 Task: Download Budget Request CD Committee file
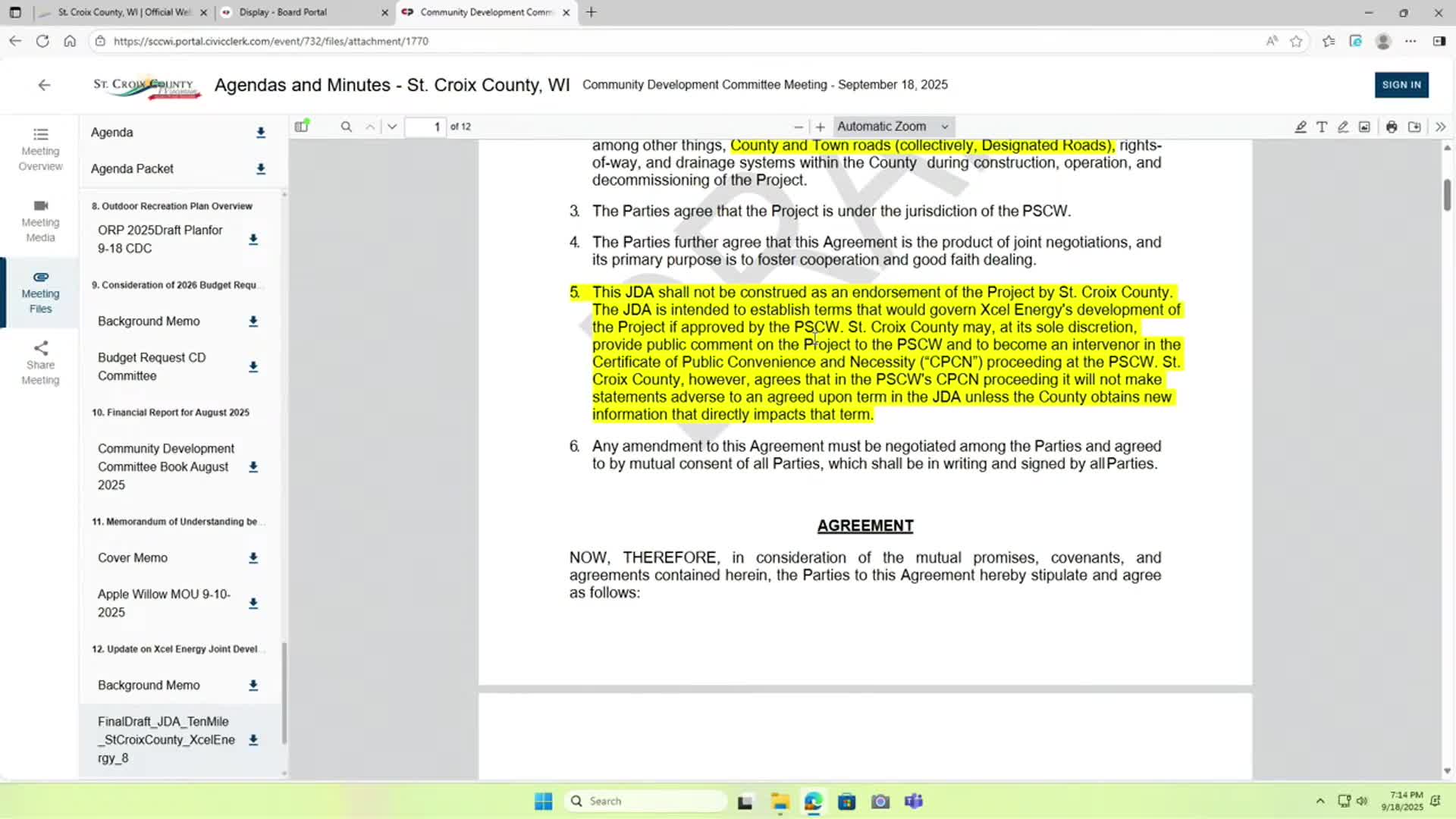pos(253,367)
